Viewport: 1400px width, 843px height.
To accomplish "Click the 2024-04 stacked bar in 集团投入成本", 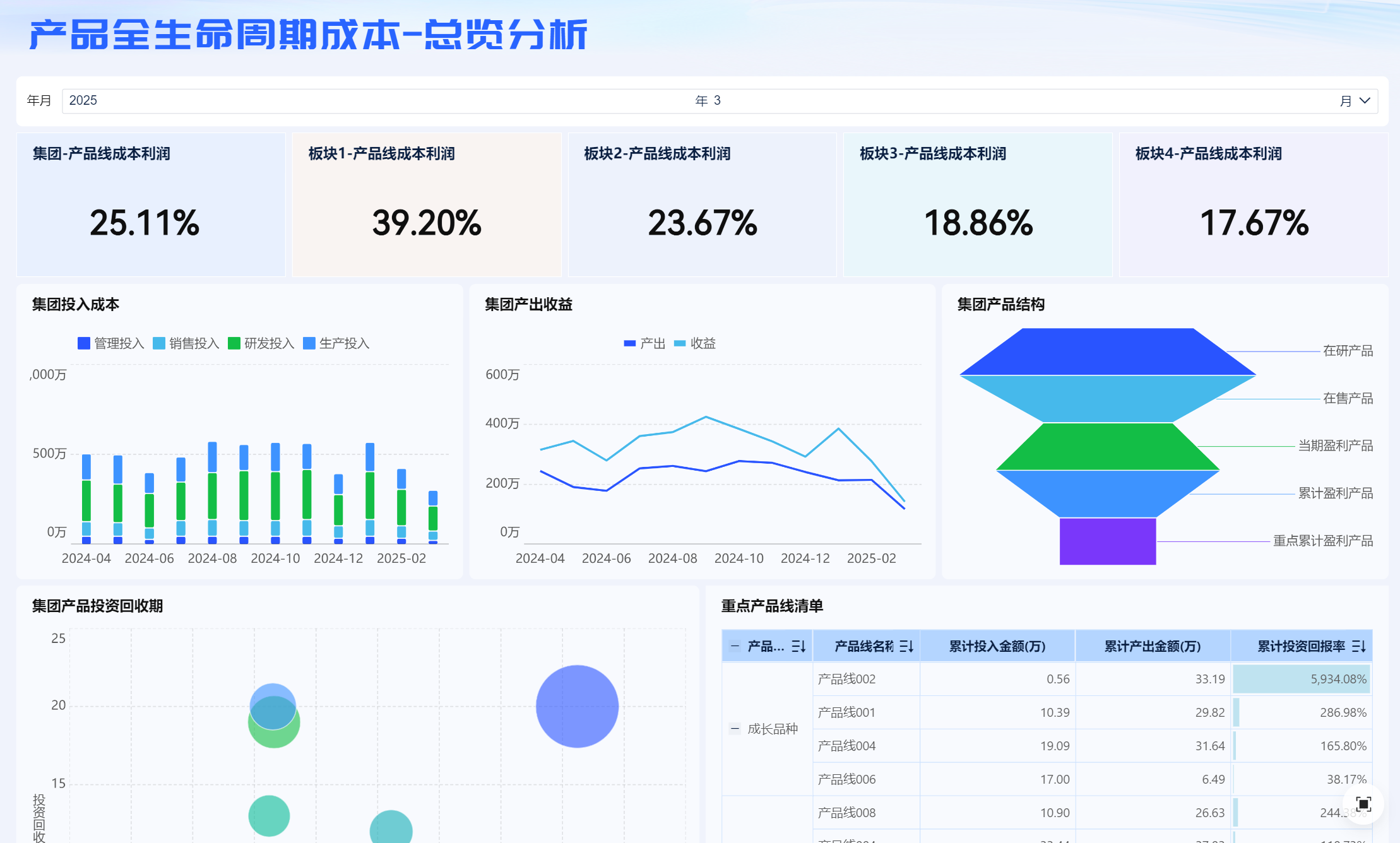I will point(86,499).
